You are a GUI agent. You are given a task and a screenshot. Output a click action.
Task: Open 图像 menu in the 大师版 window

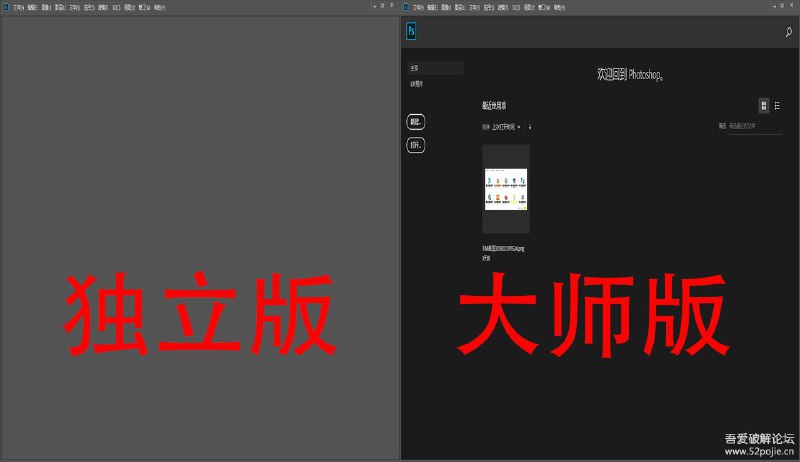tap(446, 8)
